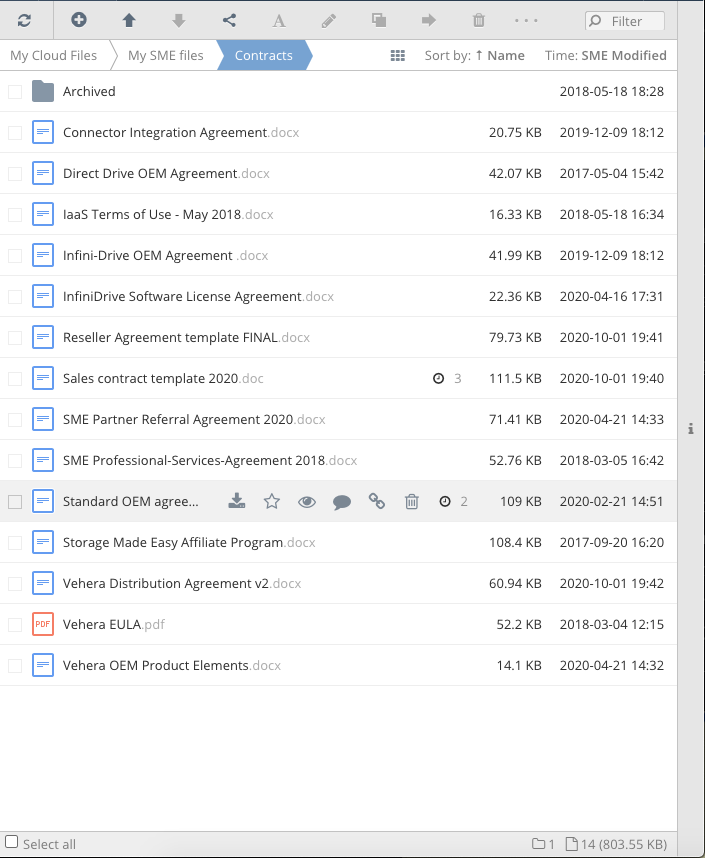Check the box for Vehera EULA.pdf
Screen dimensions: 705x858
pos(15,625)
